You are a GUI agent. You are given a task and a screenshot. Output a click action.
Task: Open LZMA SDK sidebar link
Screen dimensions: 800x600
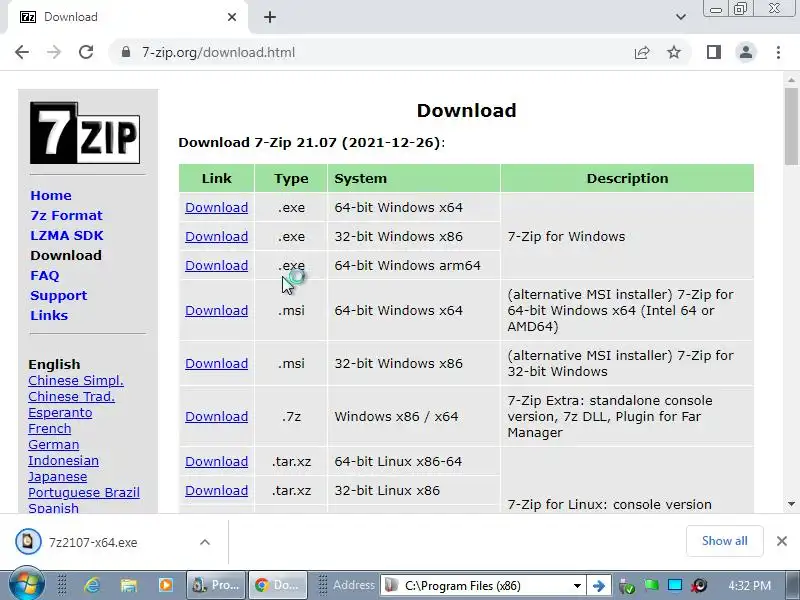[67, 235]
